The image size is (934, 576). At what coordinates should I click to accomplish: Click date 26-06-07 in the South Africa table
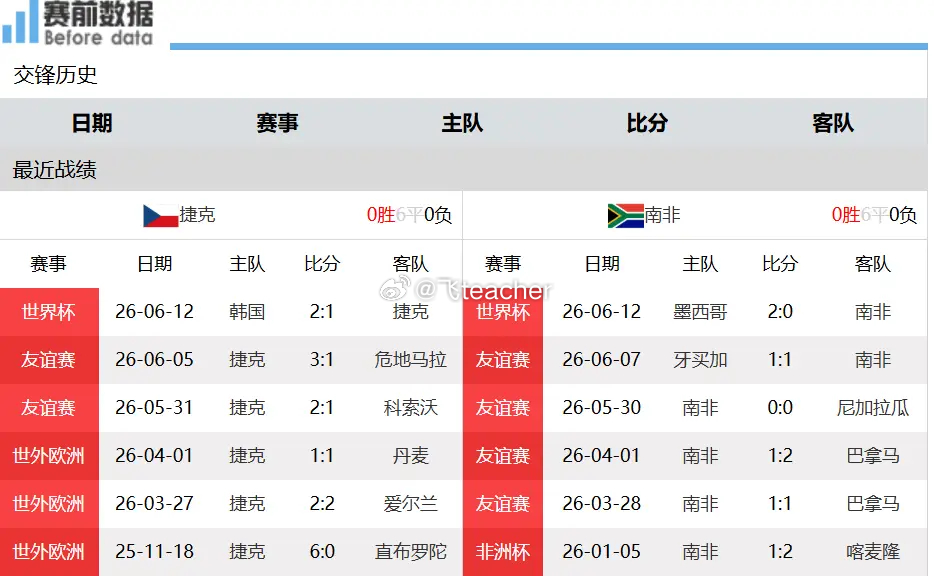pos(602,360)
